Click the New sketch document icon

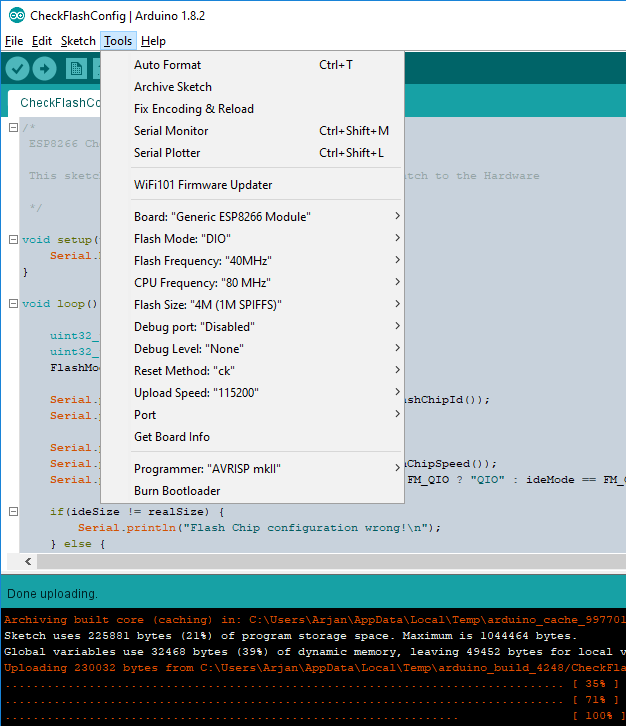(76, 69)
